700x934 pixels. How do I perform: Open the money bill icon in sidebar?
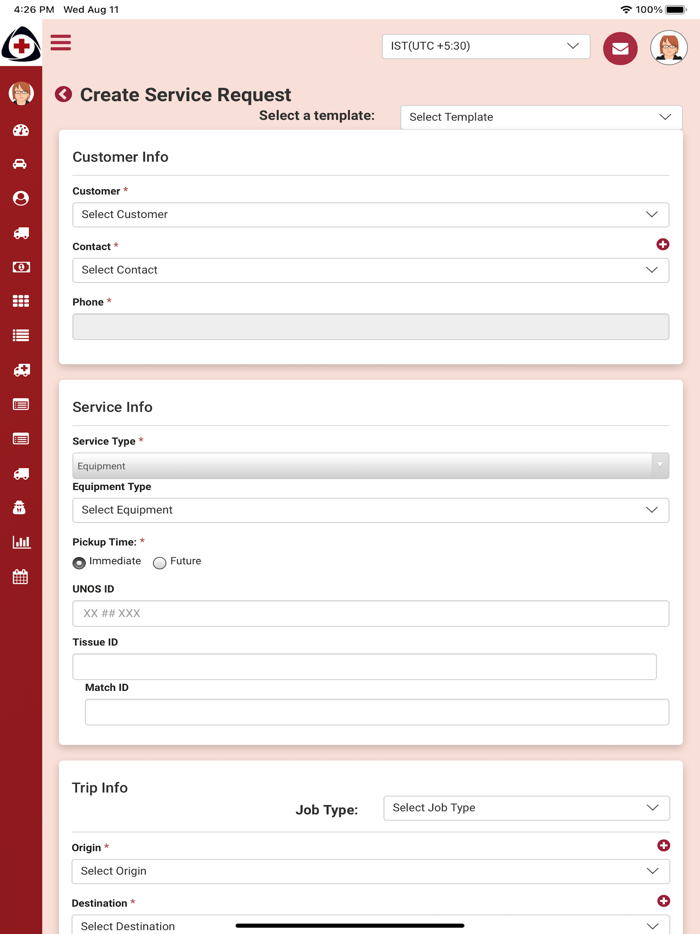pos(21,267)
